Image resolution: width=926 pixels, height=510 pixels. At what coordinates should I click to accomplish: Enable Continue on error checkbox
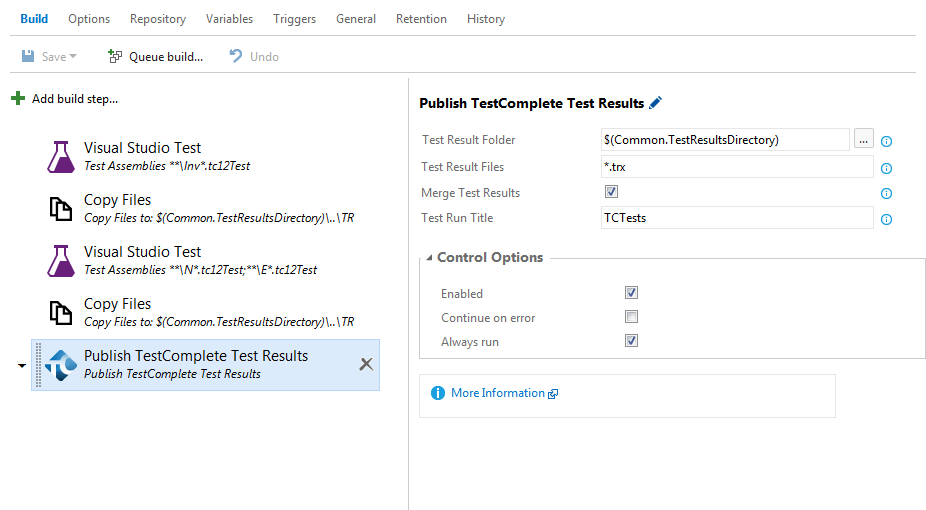pyautogui.click(x=631, y=317)
